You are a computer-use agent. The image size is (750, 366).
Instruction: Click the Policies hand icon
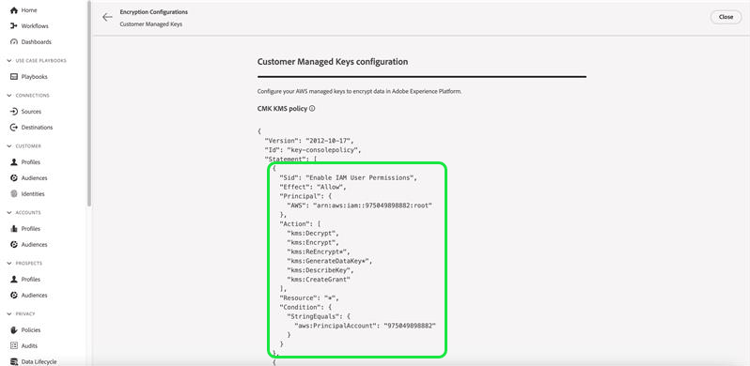pyautogui.click(x=14, y=330)
